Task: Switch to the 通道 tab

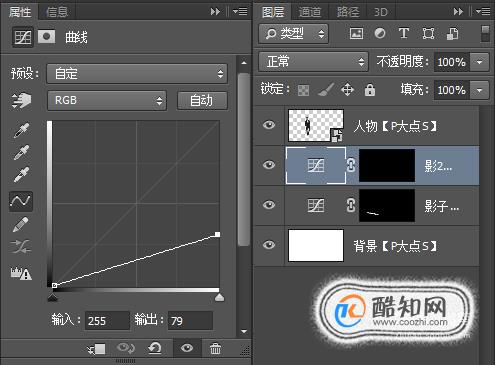Action: pyautogui.click(x=309, y=12)
